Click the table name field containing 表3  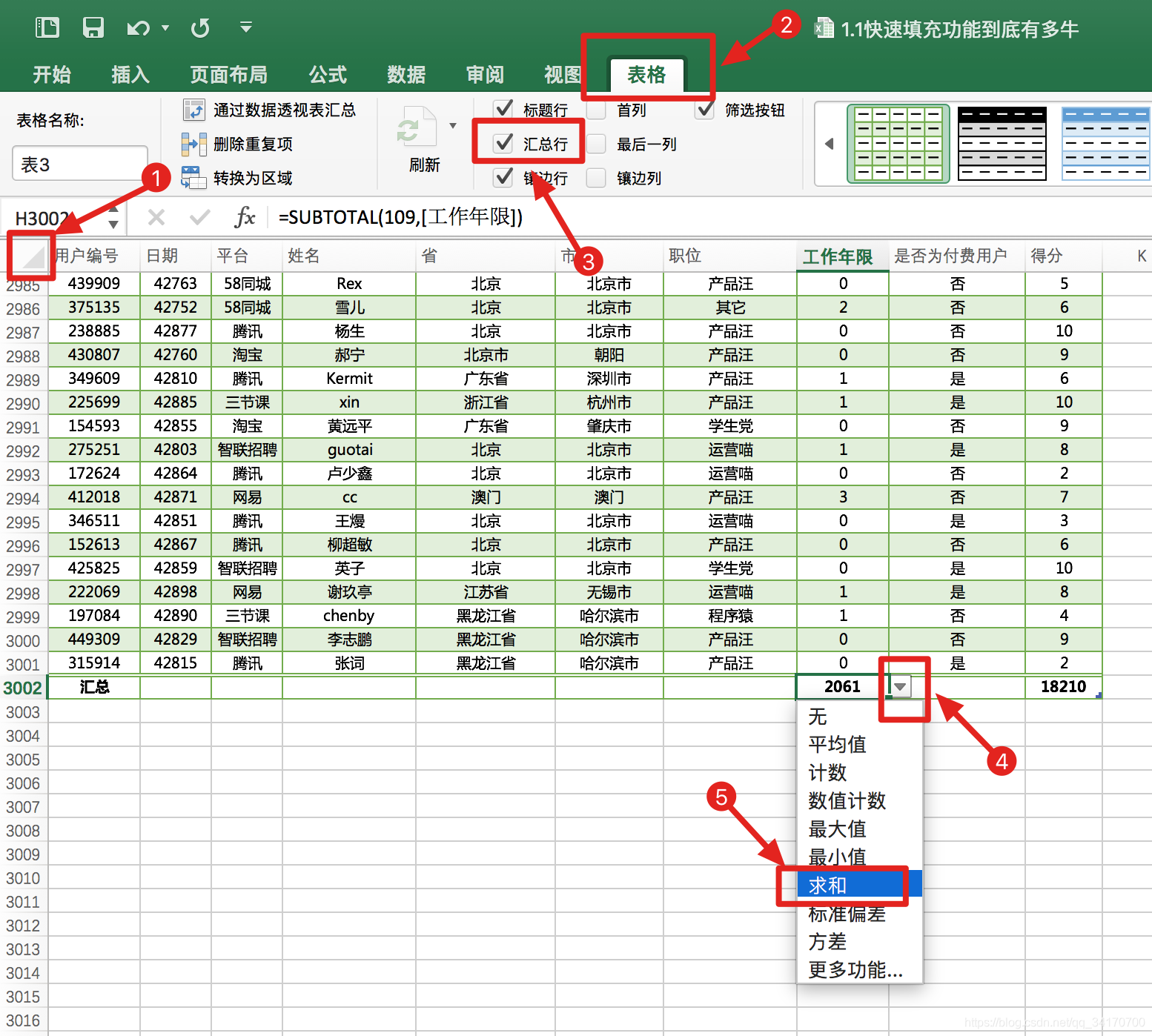point(80,164)
